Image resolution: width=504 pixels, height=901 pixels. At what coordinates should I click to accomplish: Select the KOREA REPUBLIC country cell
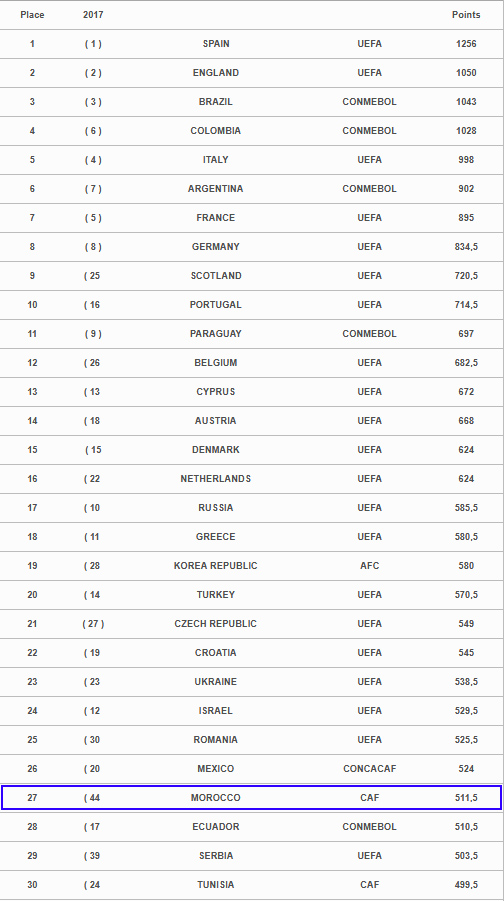coord(216,566)
